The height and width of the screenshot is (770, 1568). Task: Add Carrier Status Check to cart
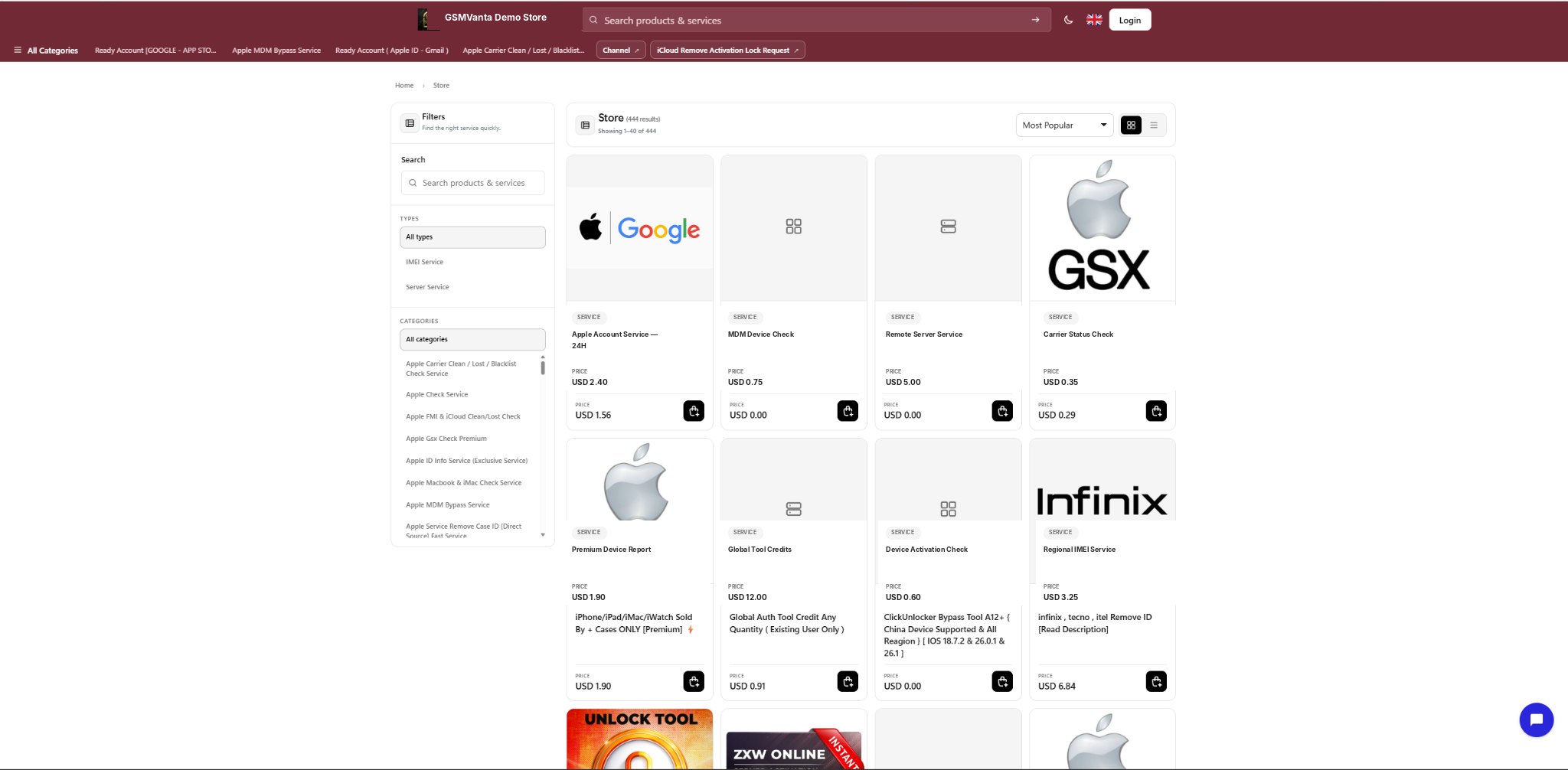1156,411
